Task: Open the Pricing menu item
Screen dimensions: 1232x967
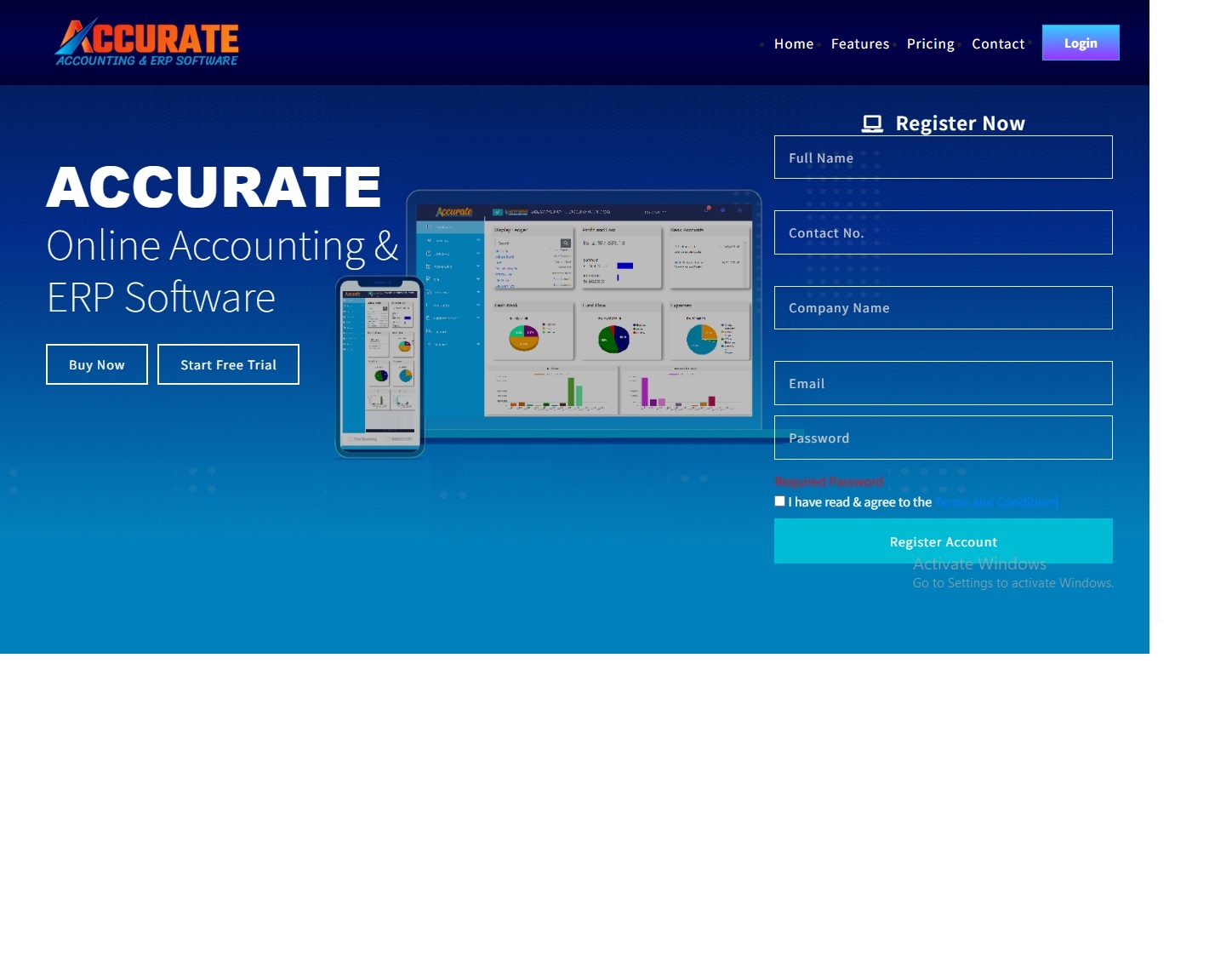Action: pos(931,44)
